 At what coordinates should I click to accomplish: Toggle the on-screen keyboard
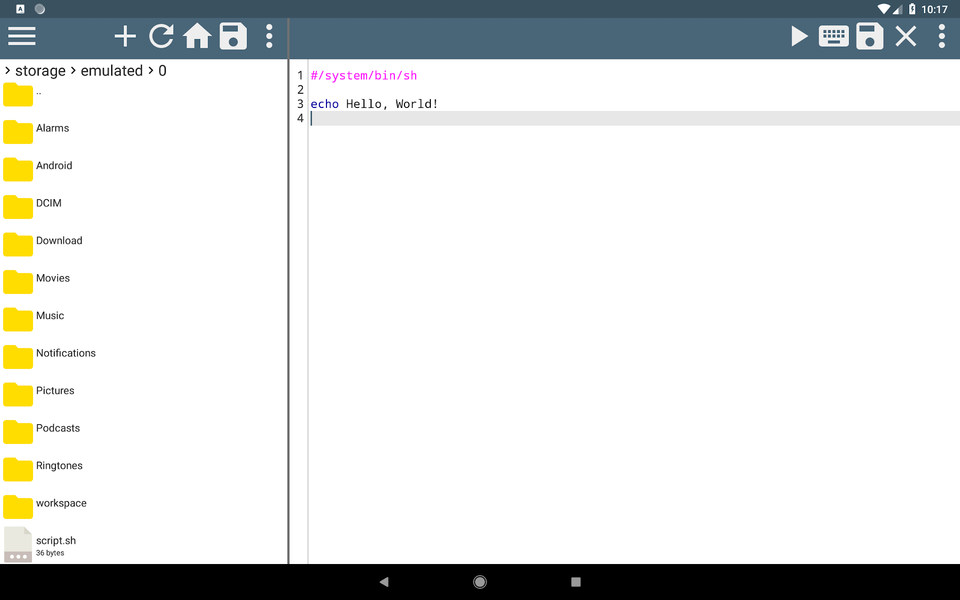(833, 36)
